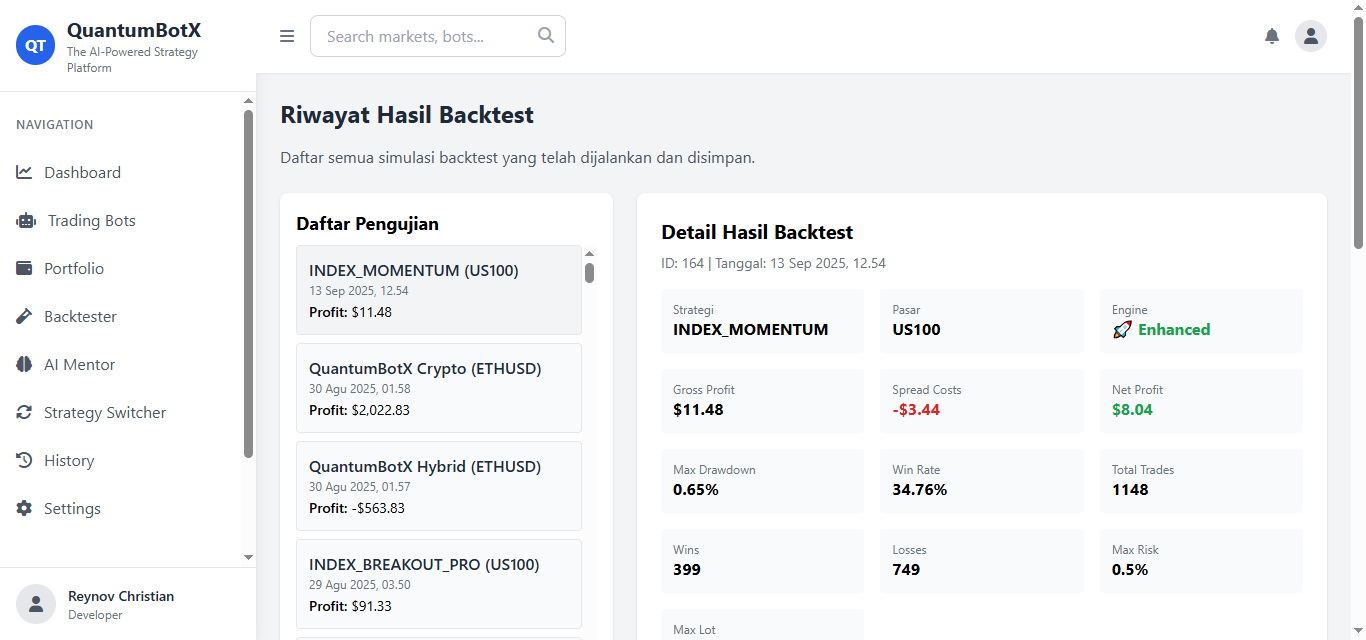Click sidebar scroll down arrow
The height and width of the screenshot is (640, 1366).
[x=248, y=557]
